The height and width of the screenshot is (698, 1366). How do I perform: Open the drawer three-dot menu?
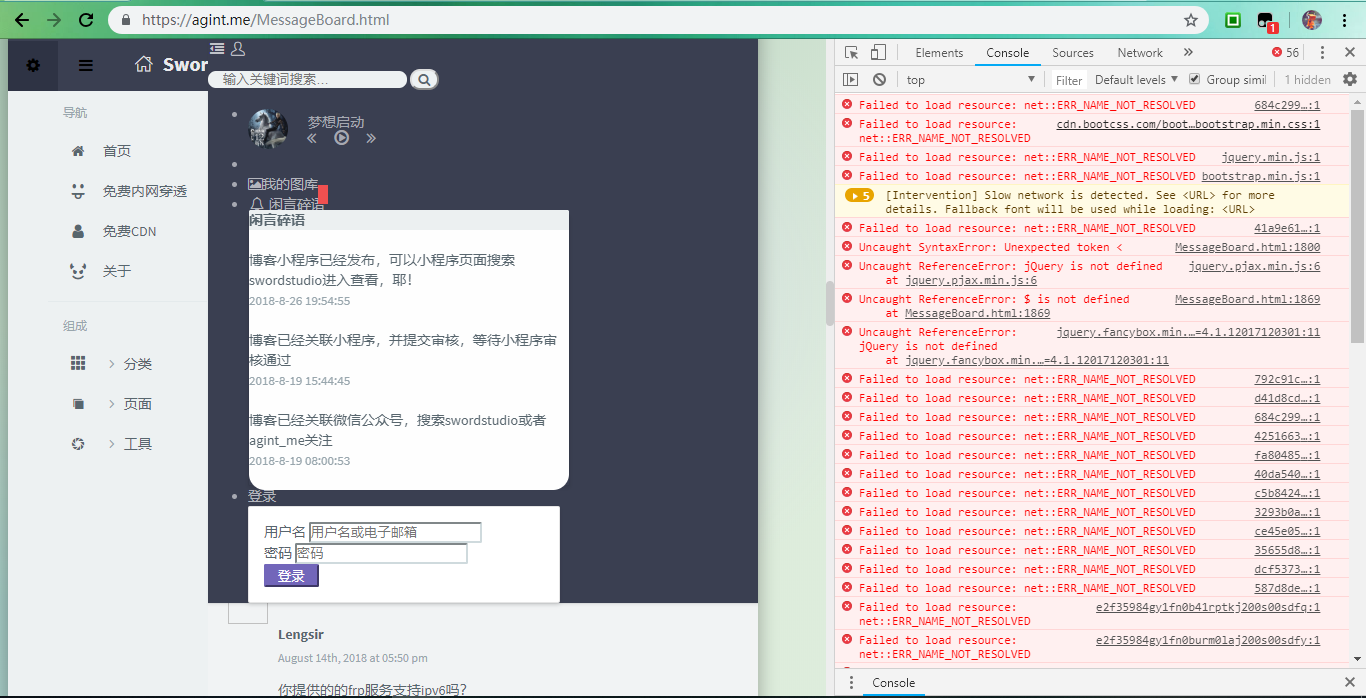[x=851, y=683]
